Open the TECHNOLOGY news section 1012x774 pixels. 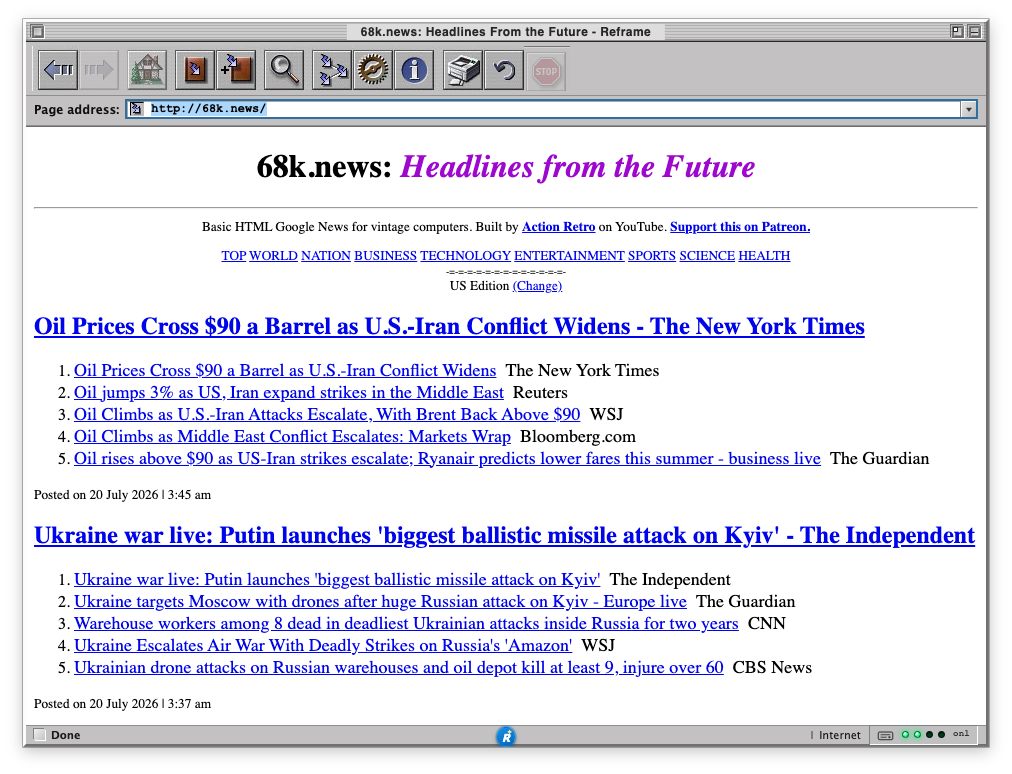click(x=465, y=256)
